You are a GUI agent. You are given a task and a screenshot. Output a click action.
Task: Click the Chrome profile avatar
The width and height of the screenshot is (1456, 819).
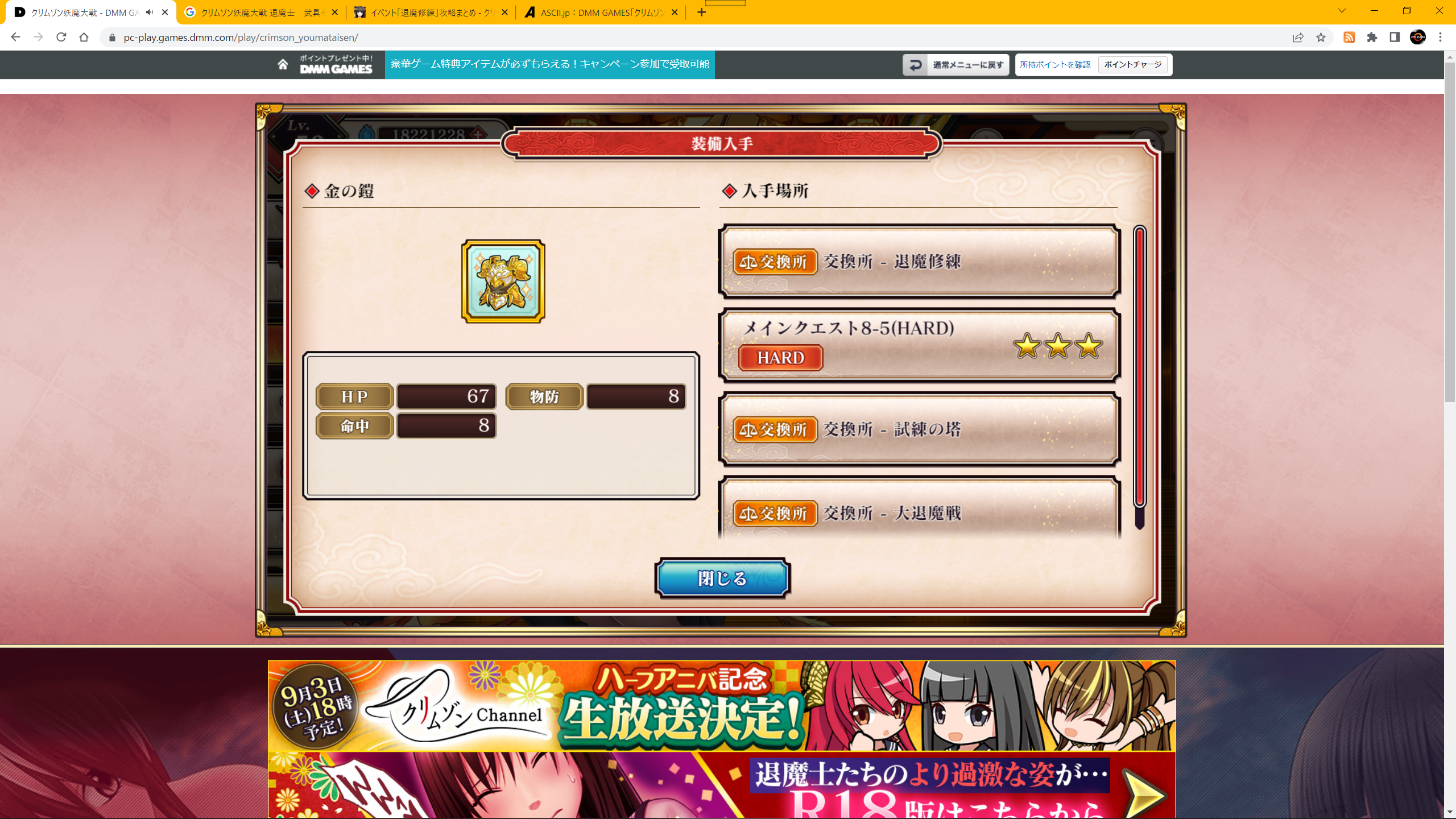1418,38
